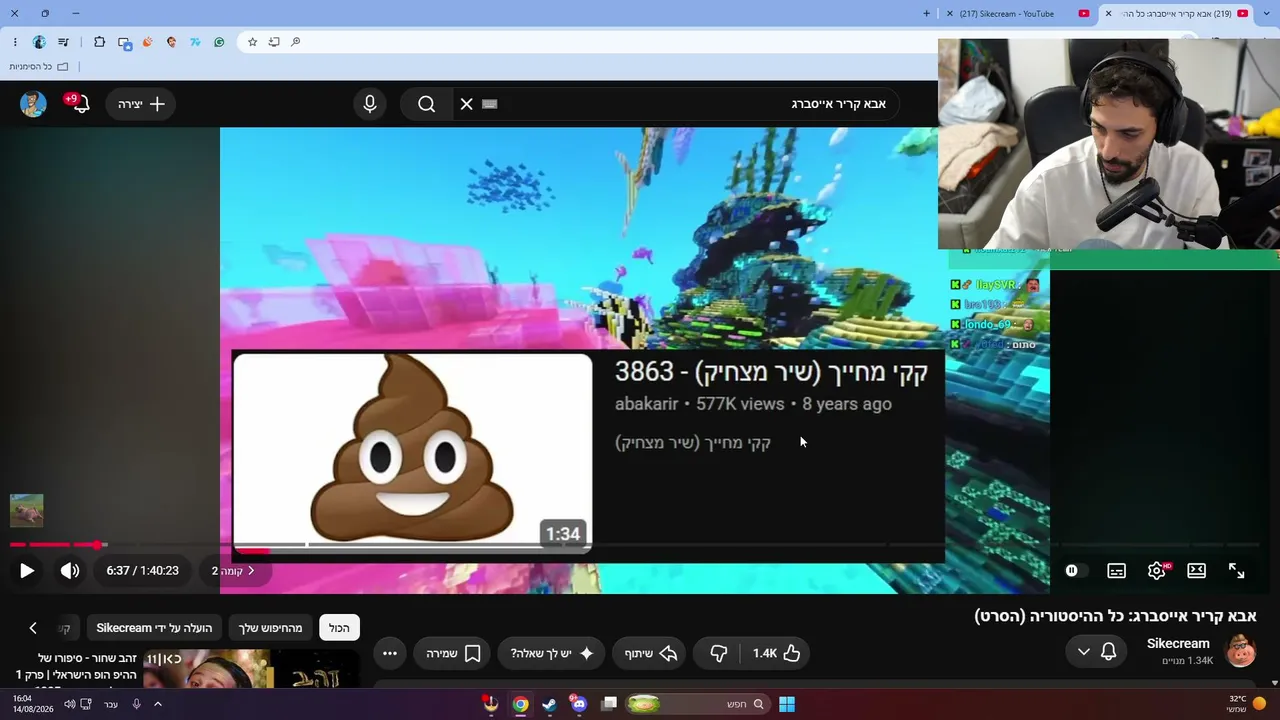Open the recommended 'זהב שחור' video thumbnail
This screenshot has width=1280, height=720.
coord(250,669)
